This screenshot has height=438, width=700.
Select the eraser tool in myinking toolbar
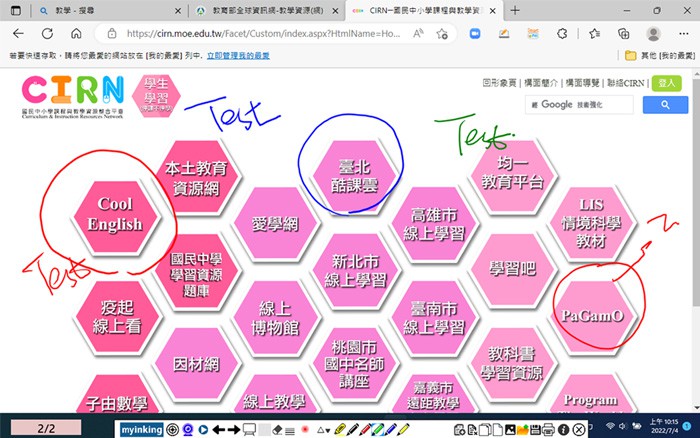pos(279,429)
